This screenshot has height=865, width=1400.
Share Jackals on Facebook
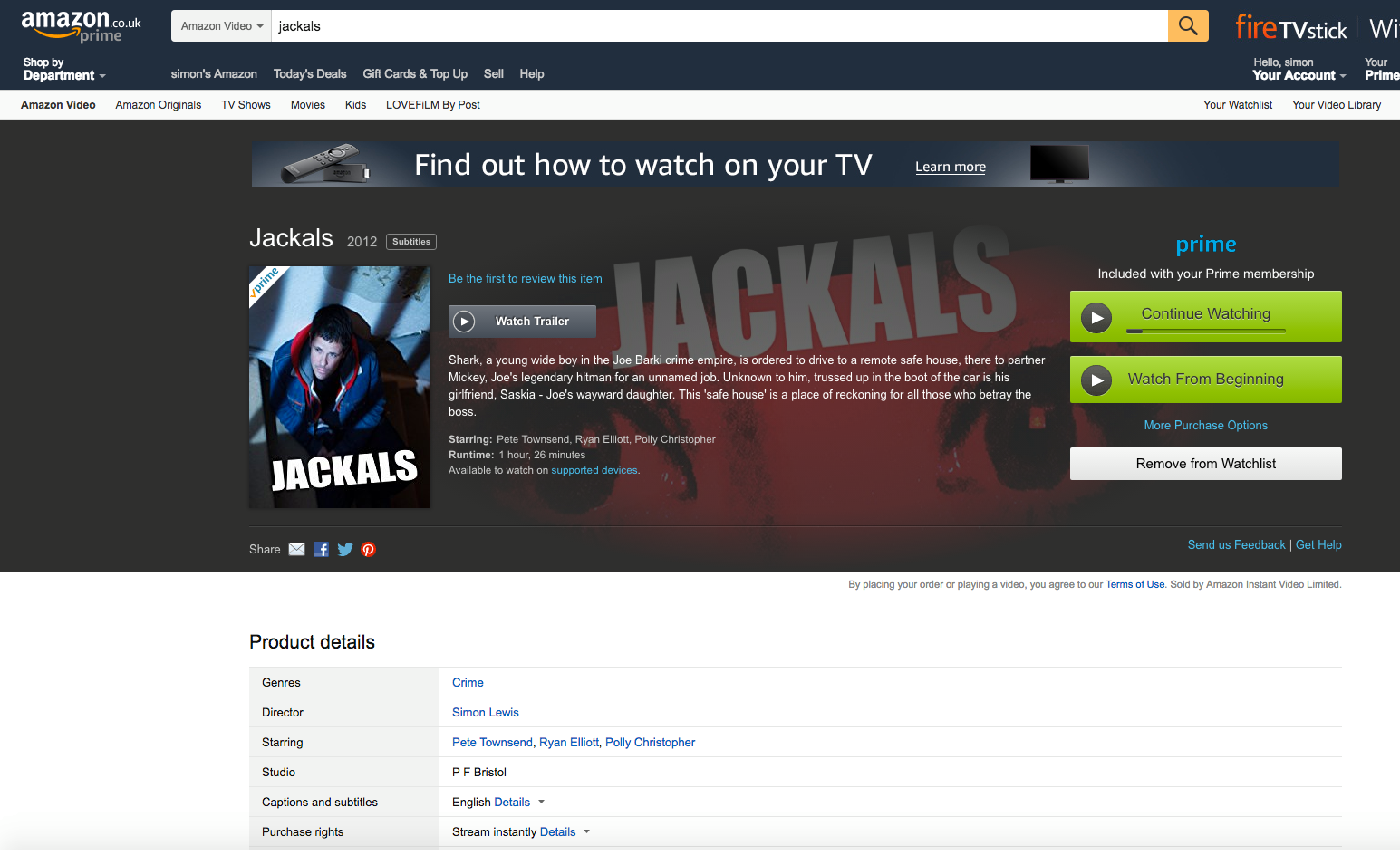(x=321, y=549)
